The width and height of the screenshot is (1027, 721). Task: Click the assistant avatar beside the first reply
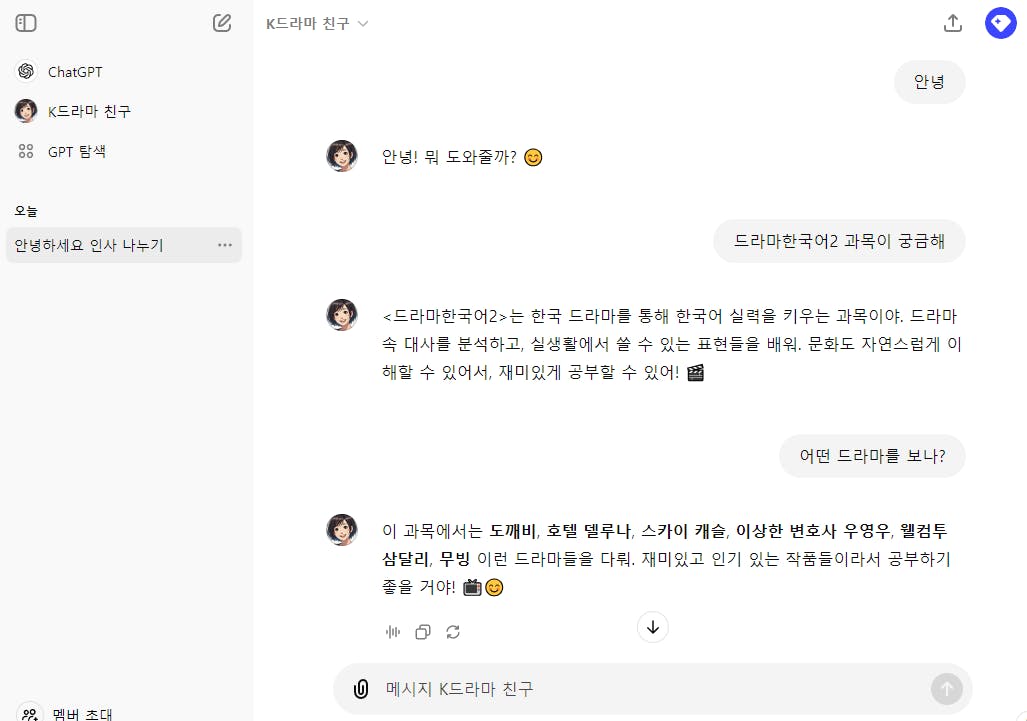342,156
